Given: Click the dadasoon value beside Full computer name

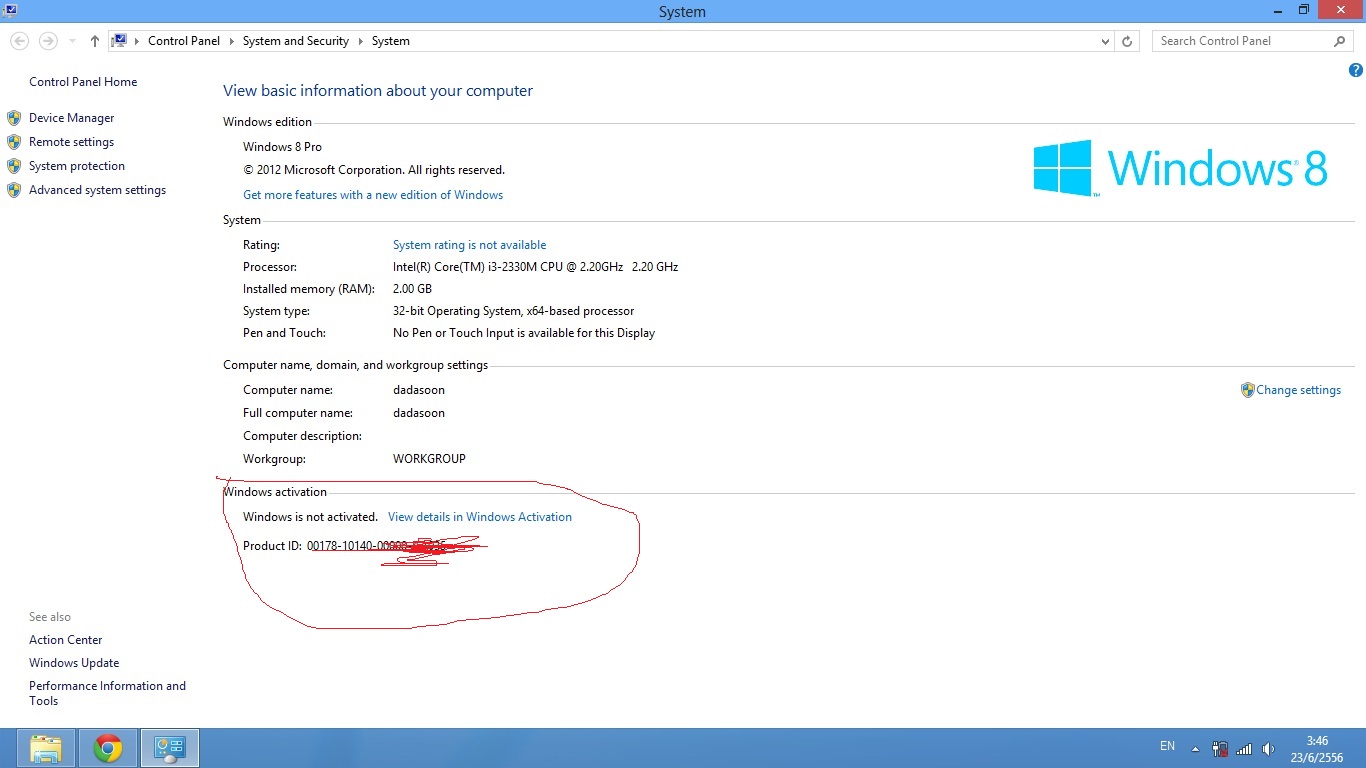Looking at the screenshot, I should pyautogui.click(x=419, y=413).
